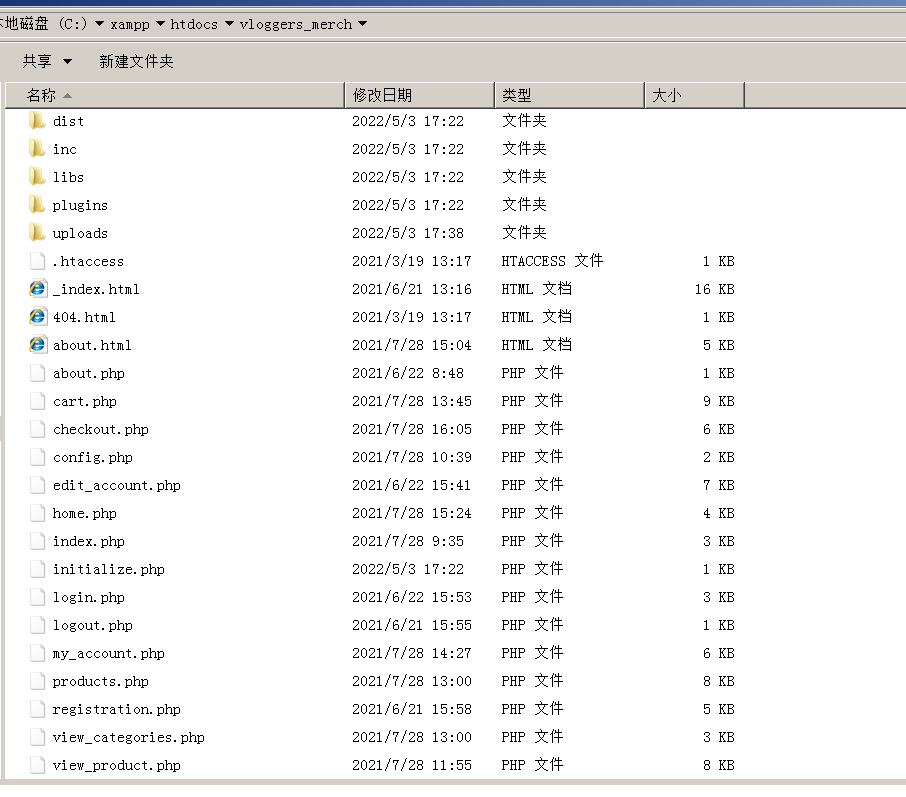Image resolution: width=906 pixels, height=797 pixels.
Task: Click the date 2022/5/3 17:38
Action: pos(408,233)
